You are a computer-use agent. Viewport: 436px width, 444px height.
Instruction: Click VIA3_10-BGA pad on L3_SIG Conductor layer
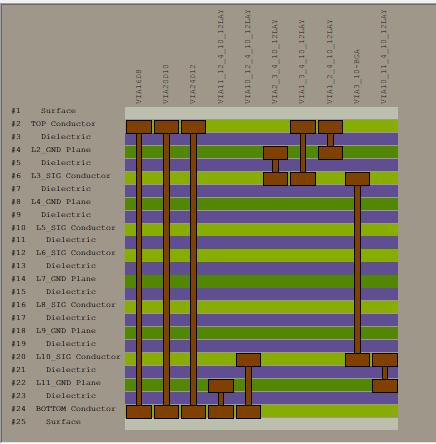pos(357,179)
